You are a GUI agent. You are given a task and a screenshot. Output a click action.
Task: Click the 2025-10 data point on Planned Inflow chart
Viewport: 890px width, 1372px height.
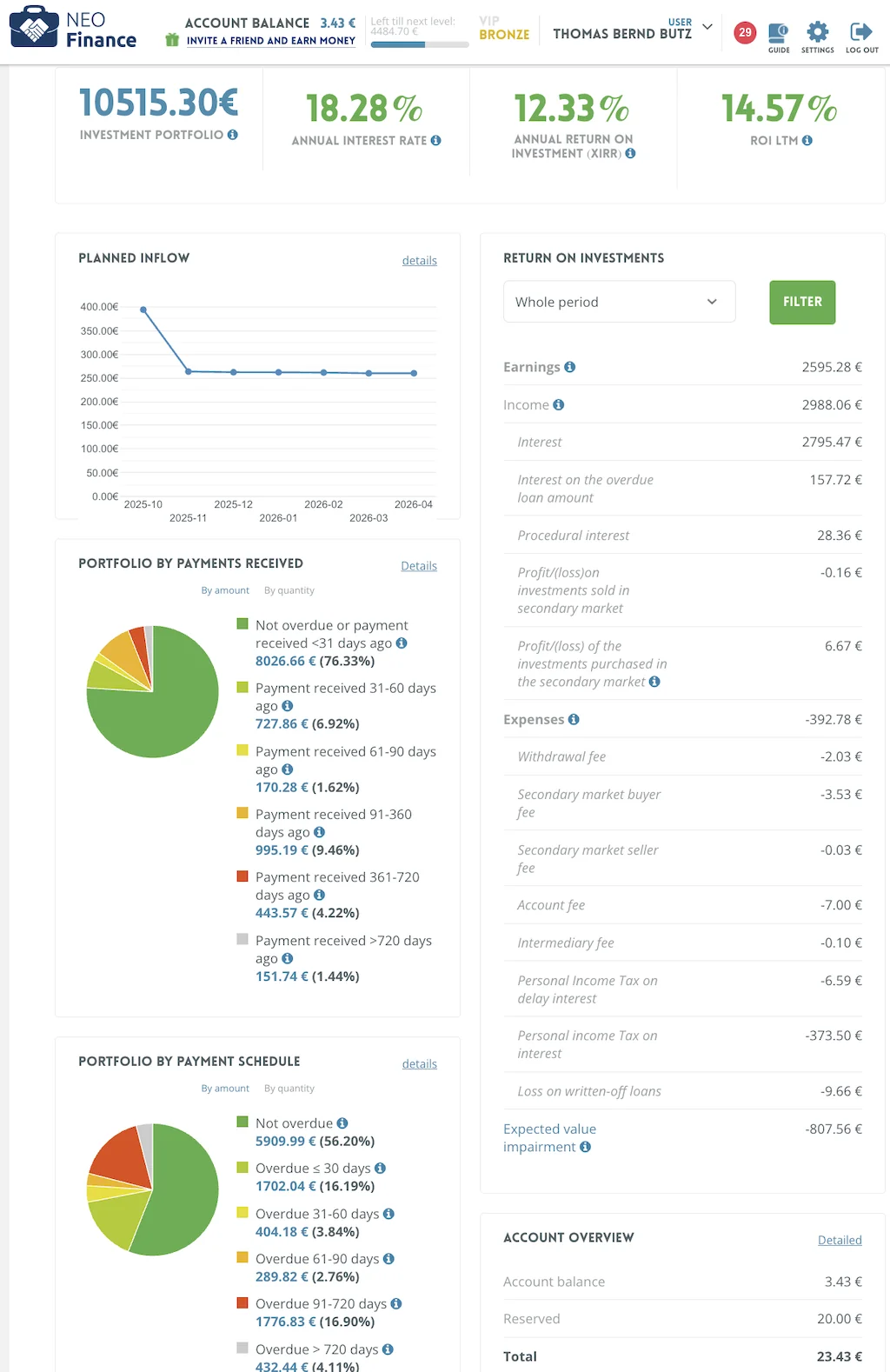[x=143, y=310]
